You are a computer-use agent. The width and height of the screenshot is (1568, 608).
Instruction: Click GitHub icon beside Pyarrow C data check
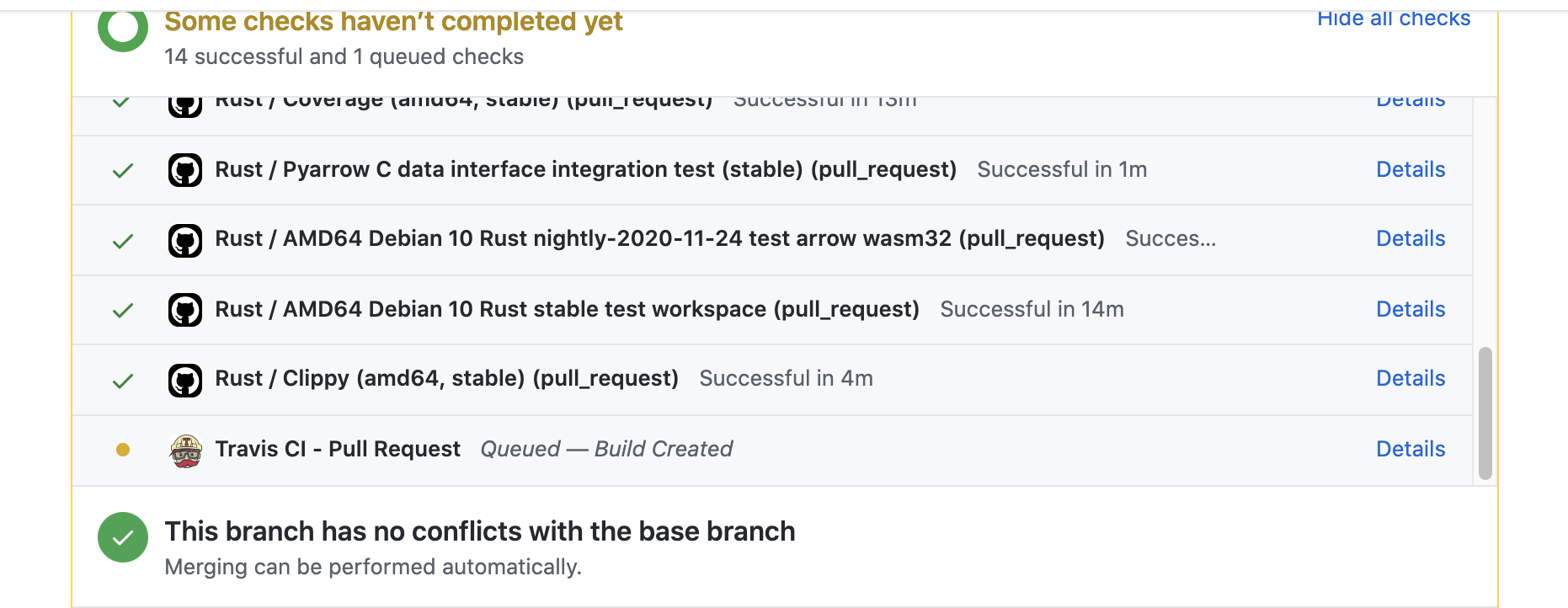[185, 170]
